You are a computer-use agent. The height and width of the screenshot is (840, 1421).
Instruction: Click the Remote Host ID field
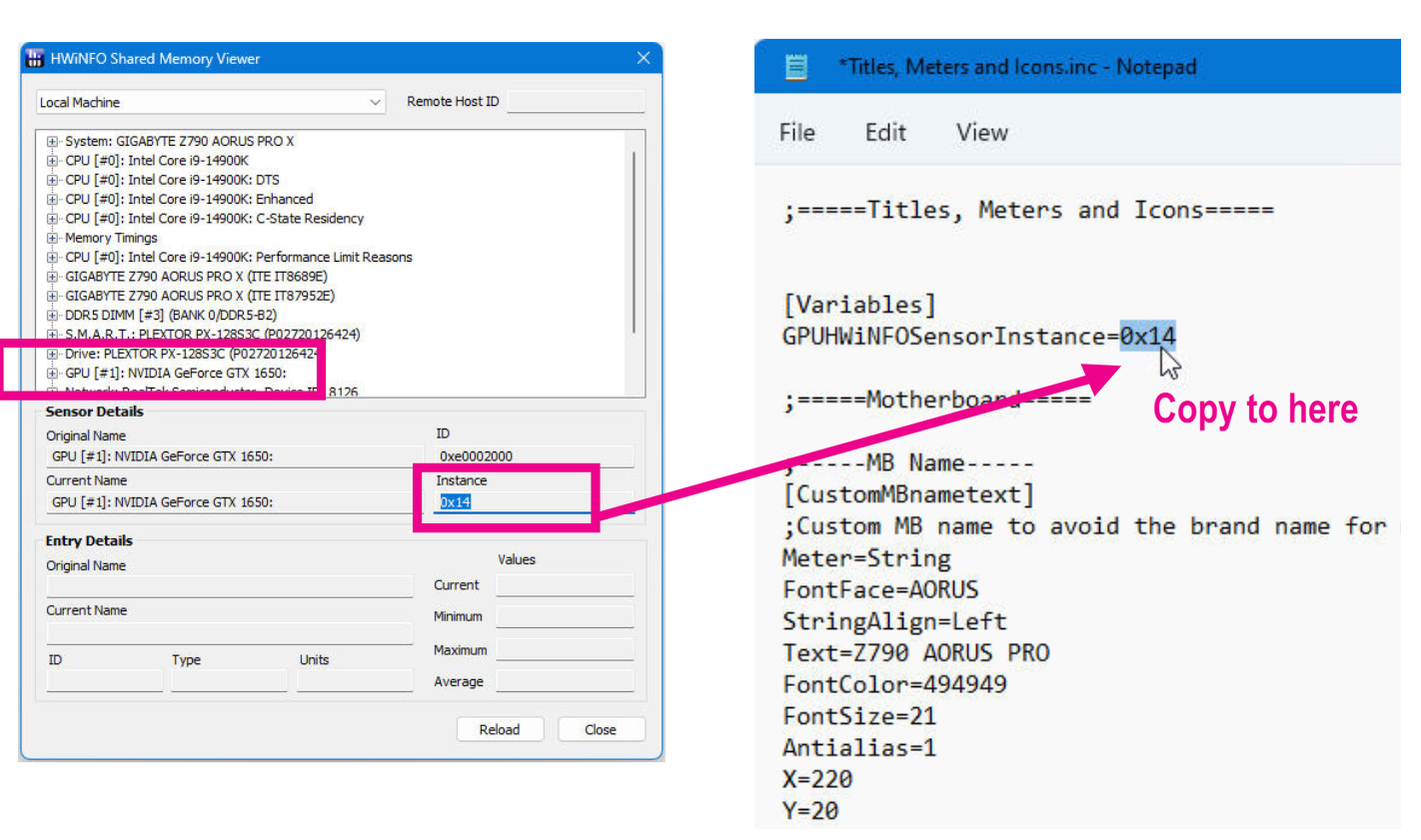(576, 101)
